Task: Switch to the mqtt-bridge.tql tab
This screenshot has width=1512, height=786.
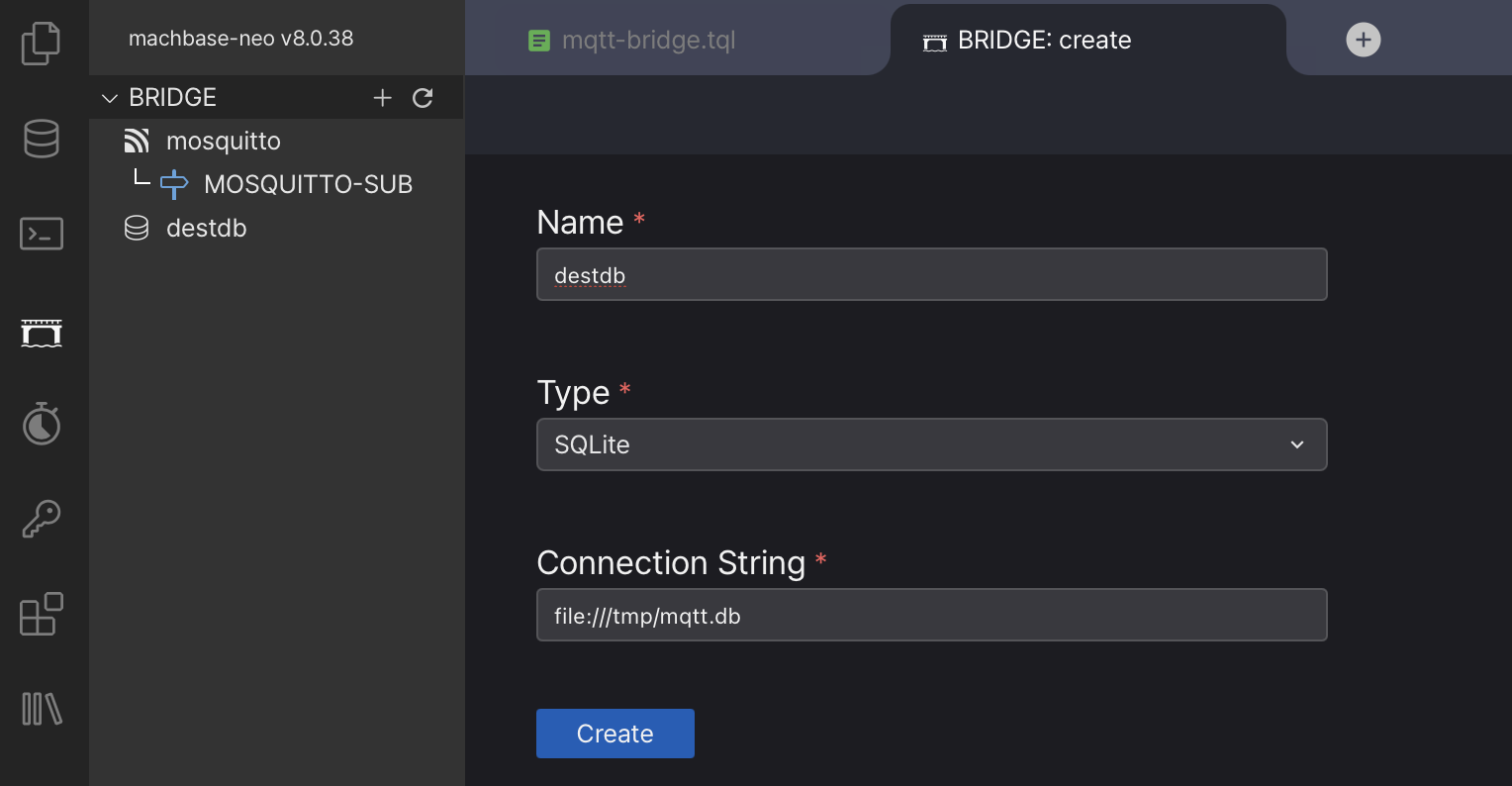Action: (647, 41)
